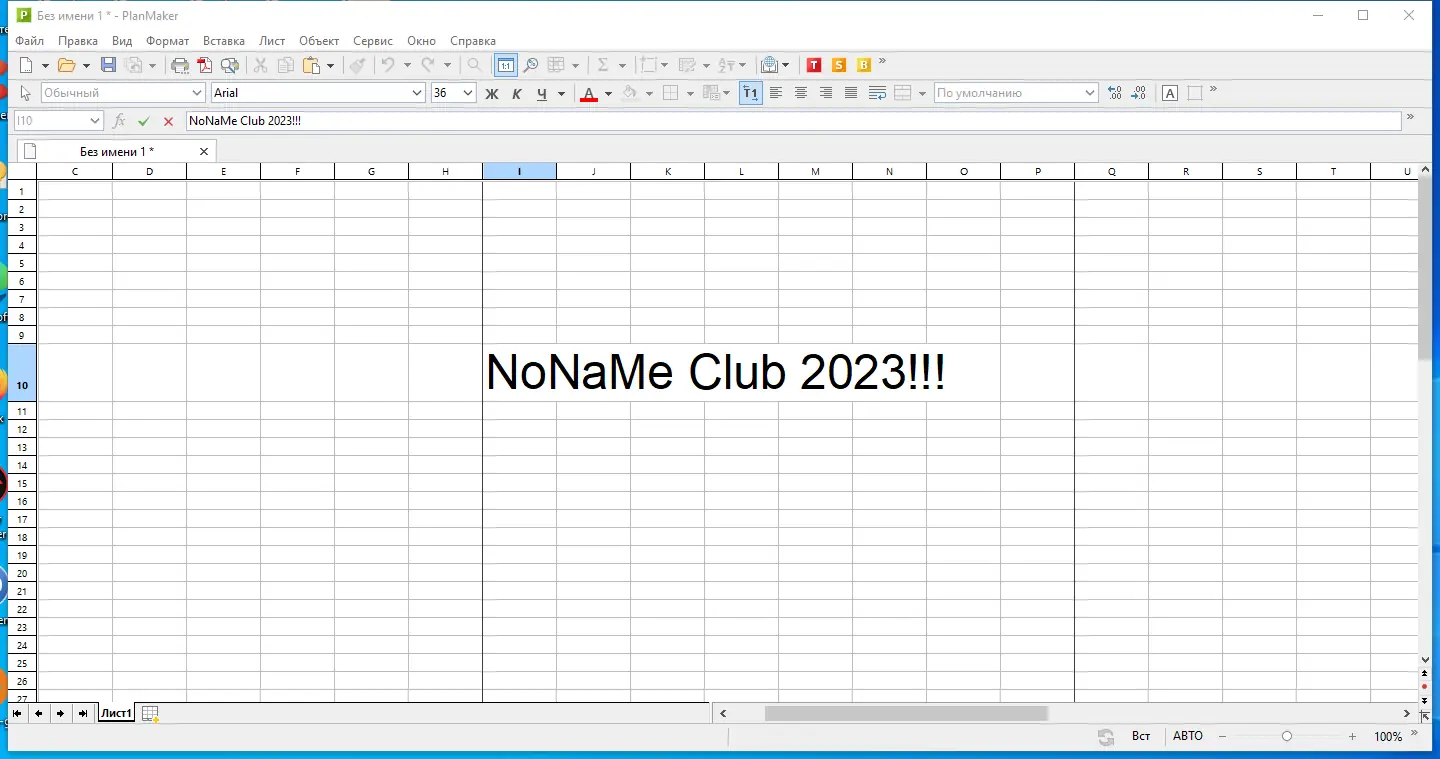The height and width of the screenshot is (759, 1440).
Task: Select column header M
Action: pos(816,171)
